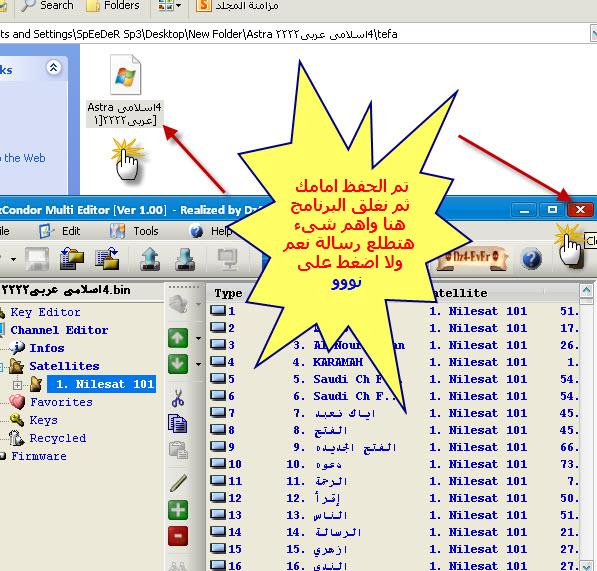Viewport: 597px width, 571px height.
Task: Close the Condor Multi Editor window
Action: 580,209
